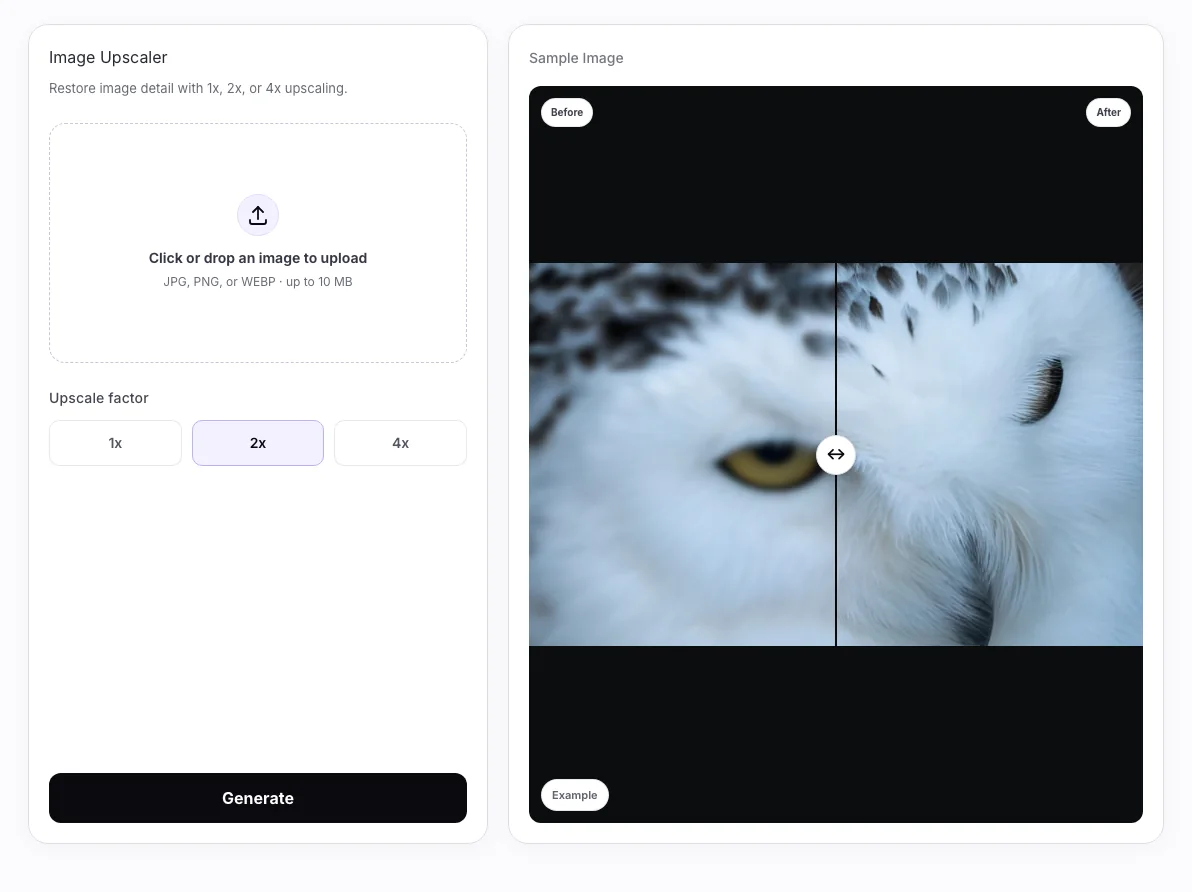Click the 'Restore image detail' description text

(198, 88)
